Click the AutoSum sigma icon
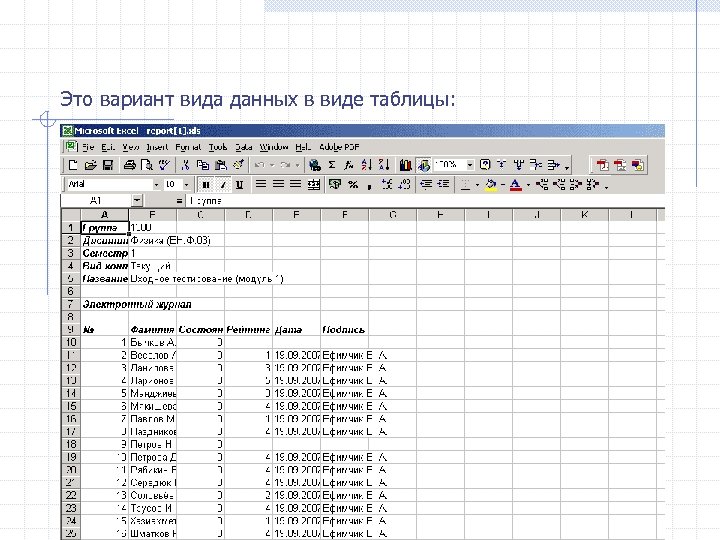Viewport: 720px width, 540px height. (x=332, y=165)
